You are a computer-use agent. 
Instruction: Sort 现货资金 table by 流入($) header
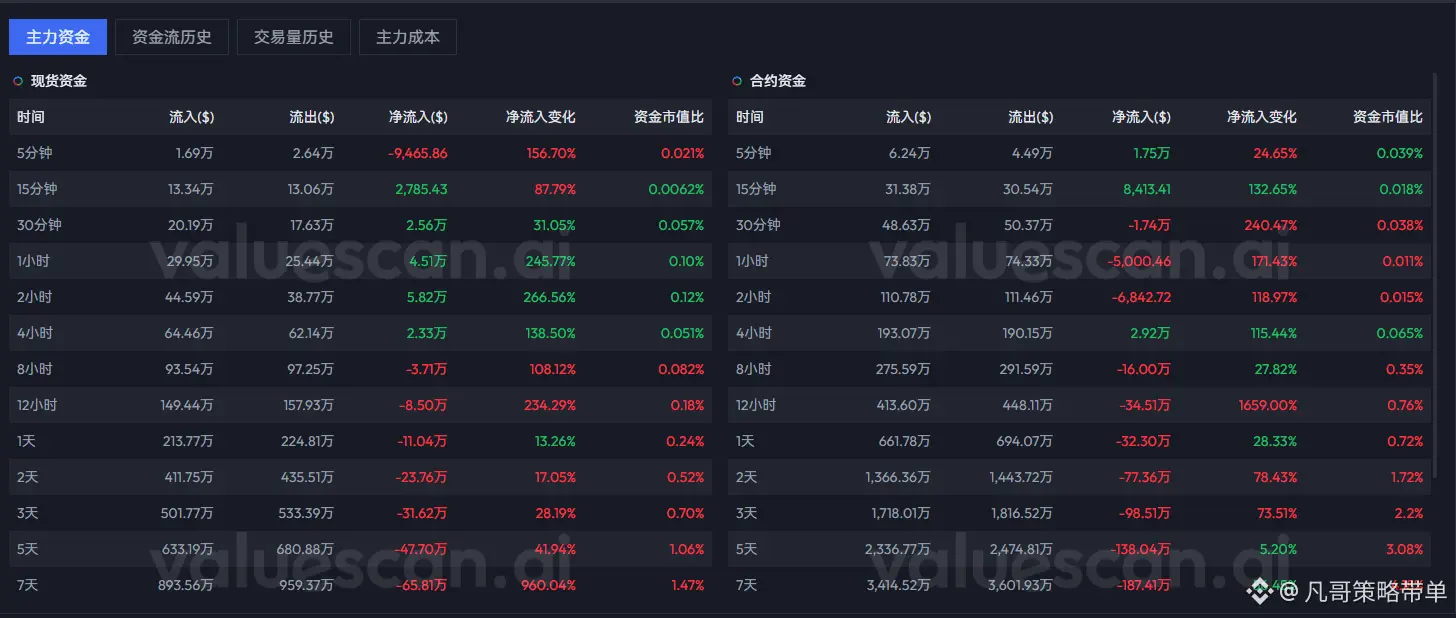tap(191, 117)
